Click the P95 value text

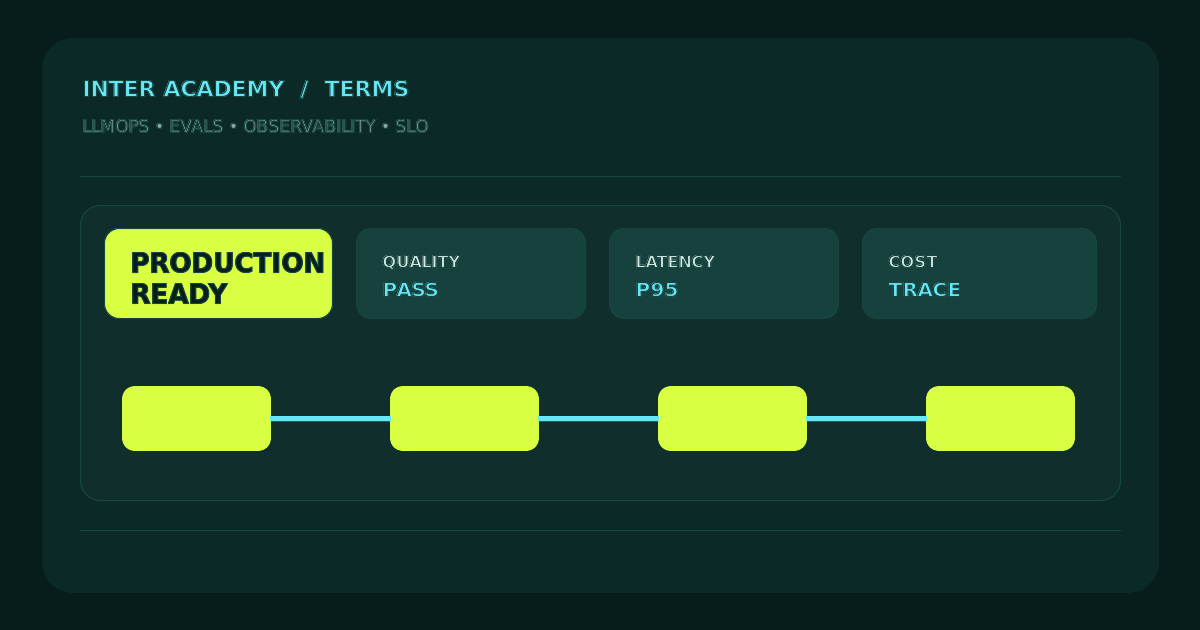657,290
